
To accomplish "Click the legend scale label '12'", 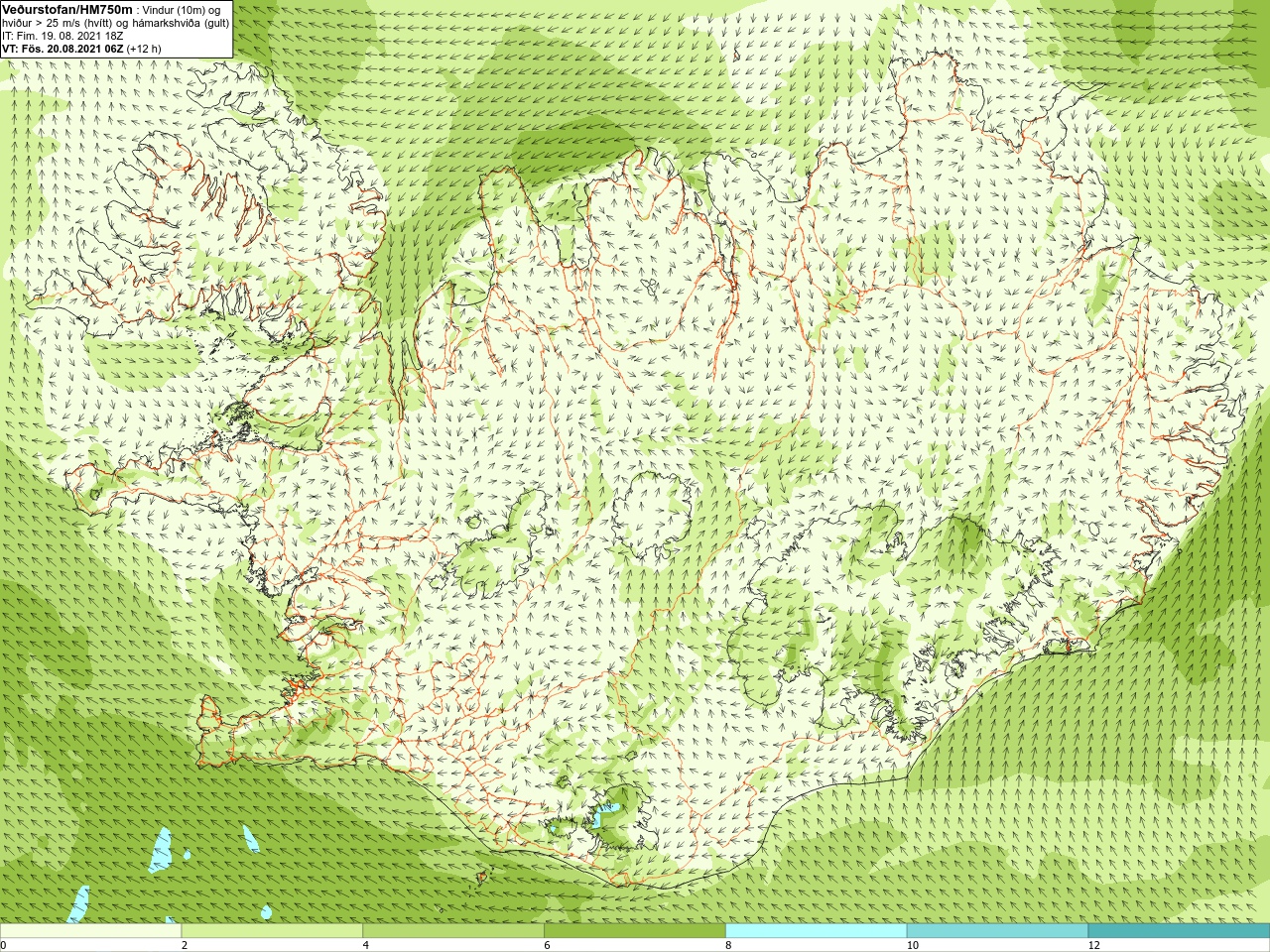I will (1093, 945).
